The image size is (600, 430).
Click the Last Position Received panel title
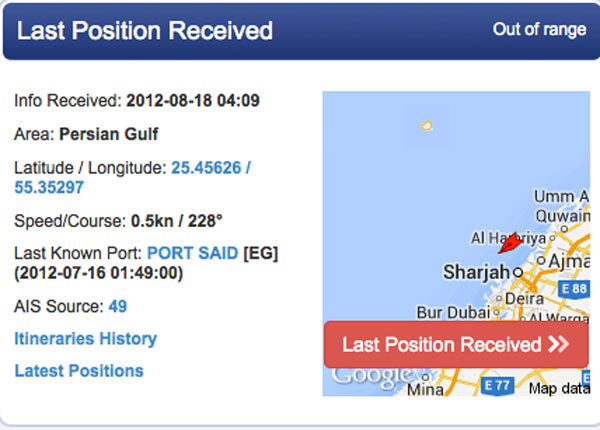[145, 30]
